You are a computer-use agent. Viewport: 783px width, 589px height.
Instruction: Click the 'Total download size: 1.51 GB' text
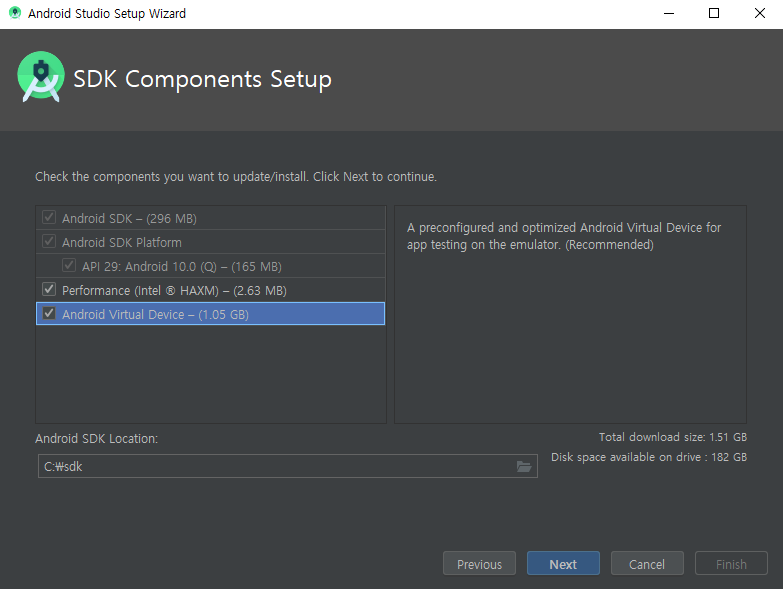pos(673,437)
